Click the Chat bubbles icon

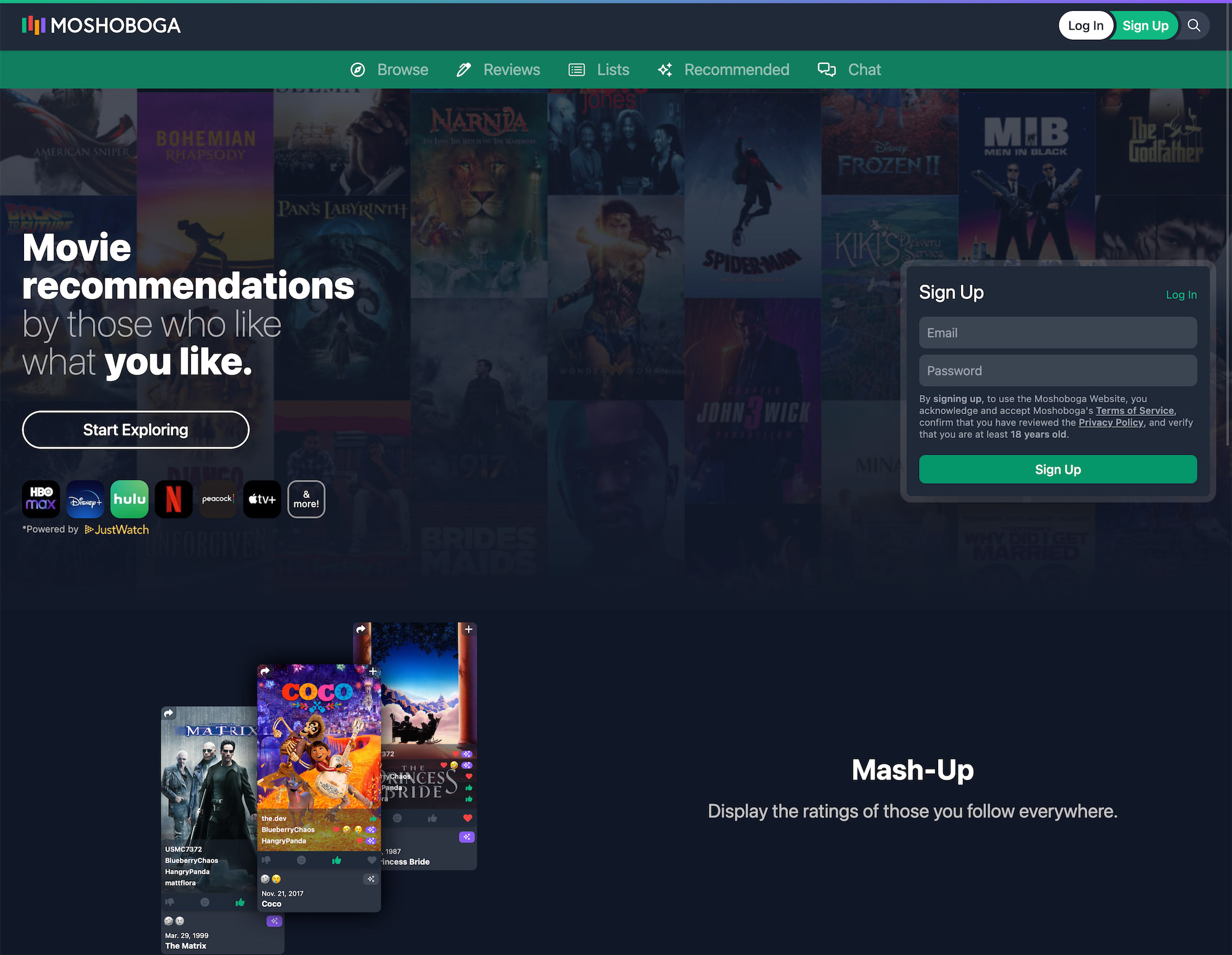(827, 70)
